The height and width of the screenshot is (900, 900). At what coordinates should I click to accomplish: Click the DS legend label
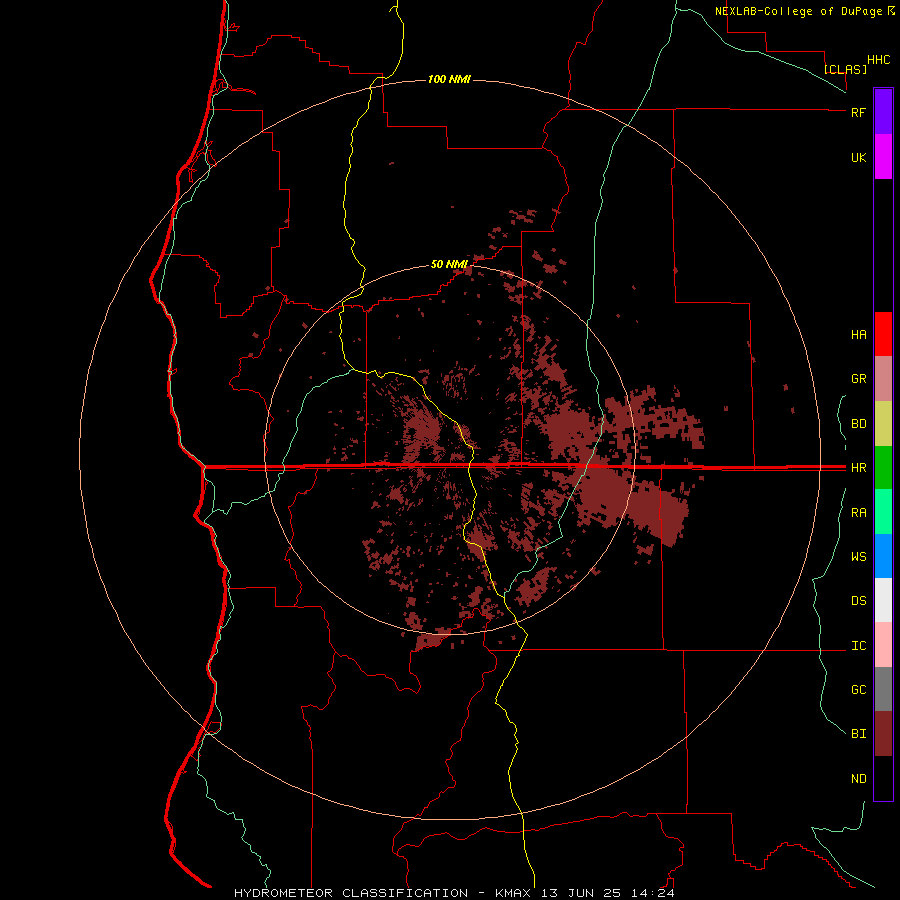[858, 600]
